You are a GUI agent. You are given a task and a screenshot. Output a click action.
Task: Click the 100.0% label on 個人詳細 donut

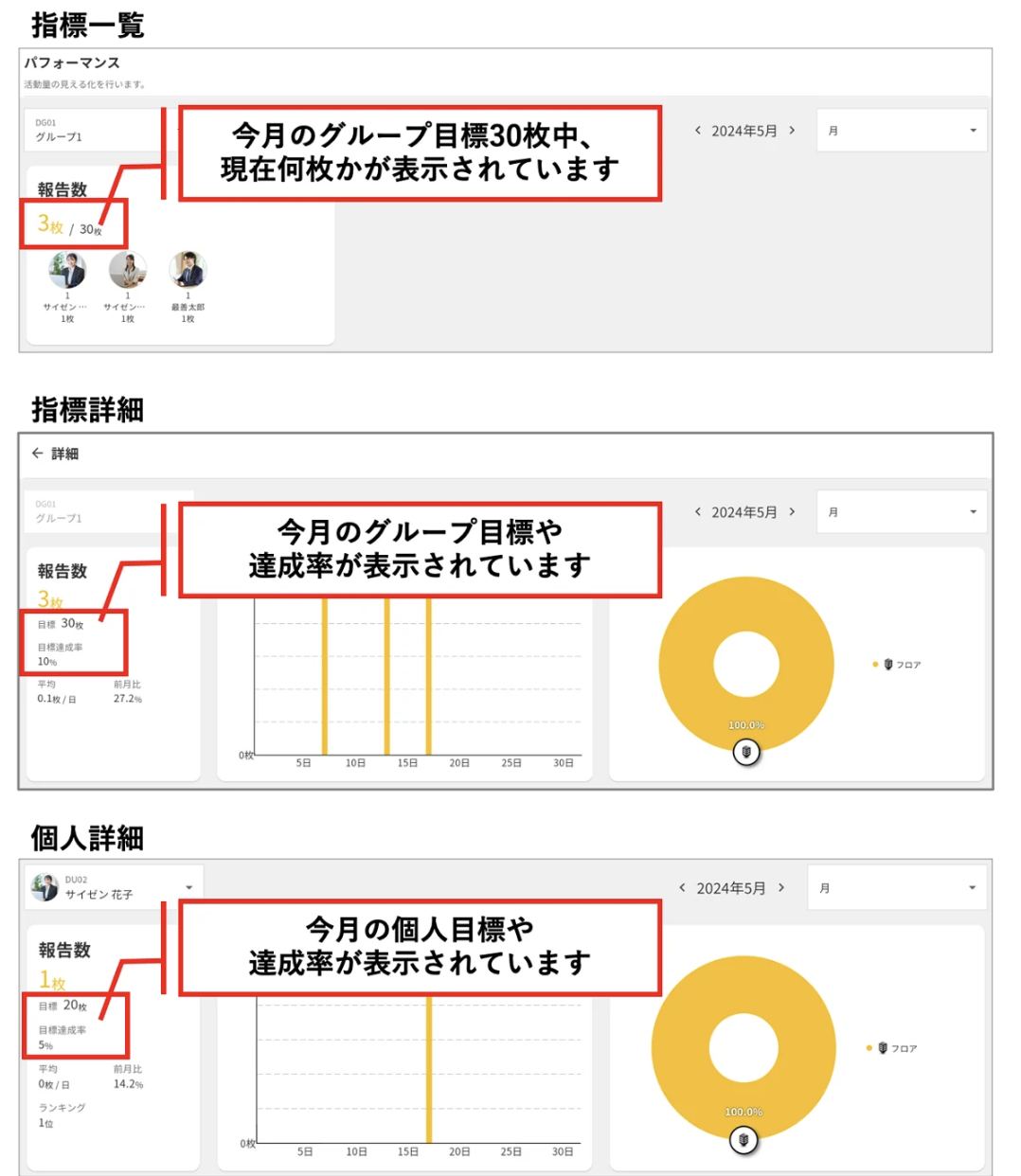tap(743, 1112)
